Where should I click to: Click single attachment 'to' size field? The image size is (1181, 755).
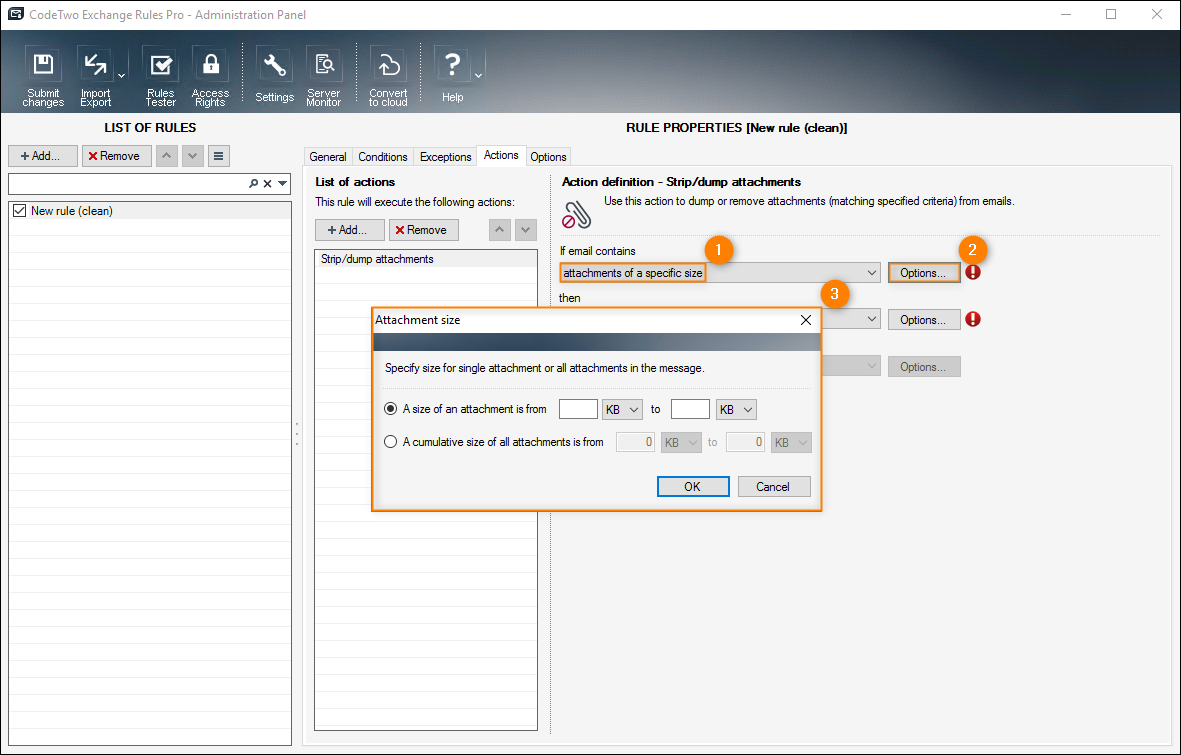pos(690,409)
